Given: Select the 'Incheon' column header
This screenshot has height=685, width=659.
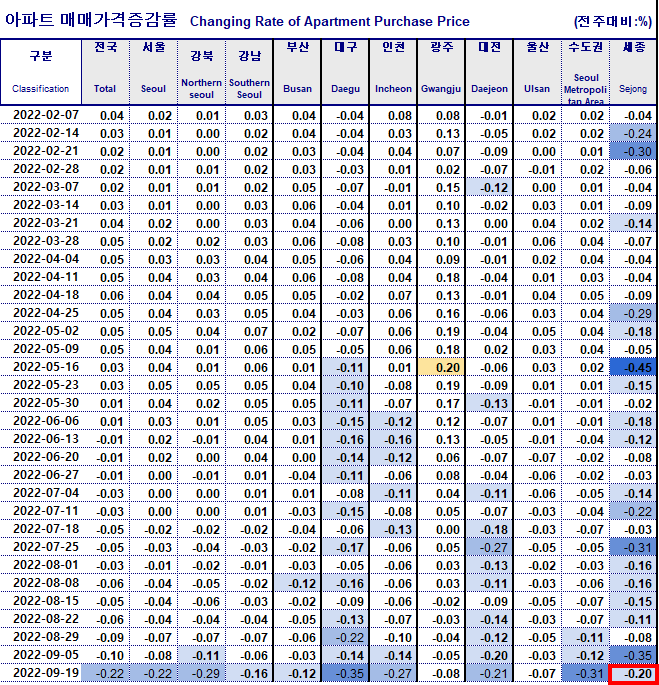Looking at the screenshot, I should tap(393, 72).
